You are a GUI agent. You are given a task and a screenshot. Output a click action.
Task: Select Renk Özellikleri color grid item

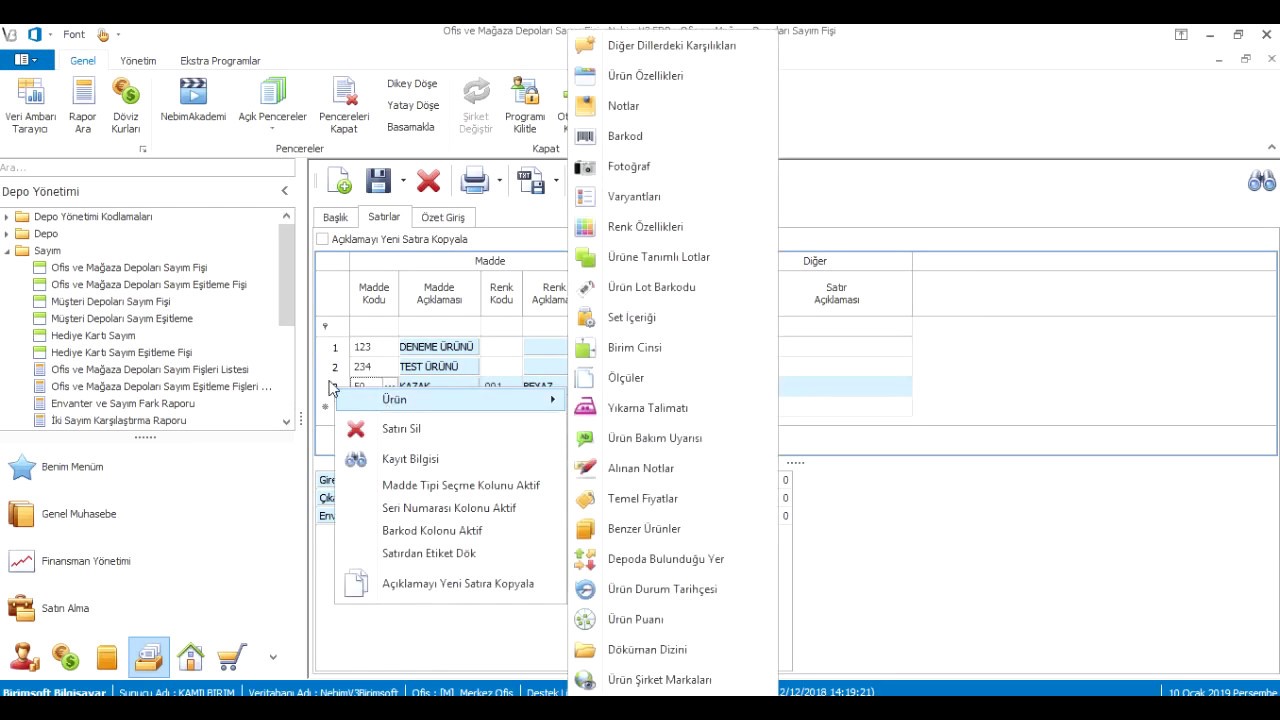645,227
